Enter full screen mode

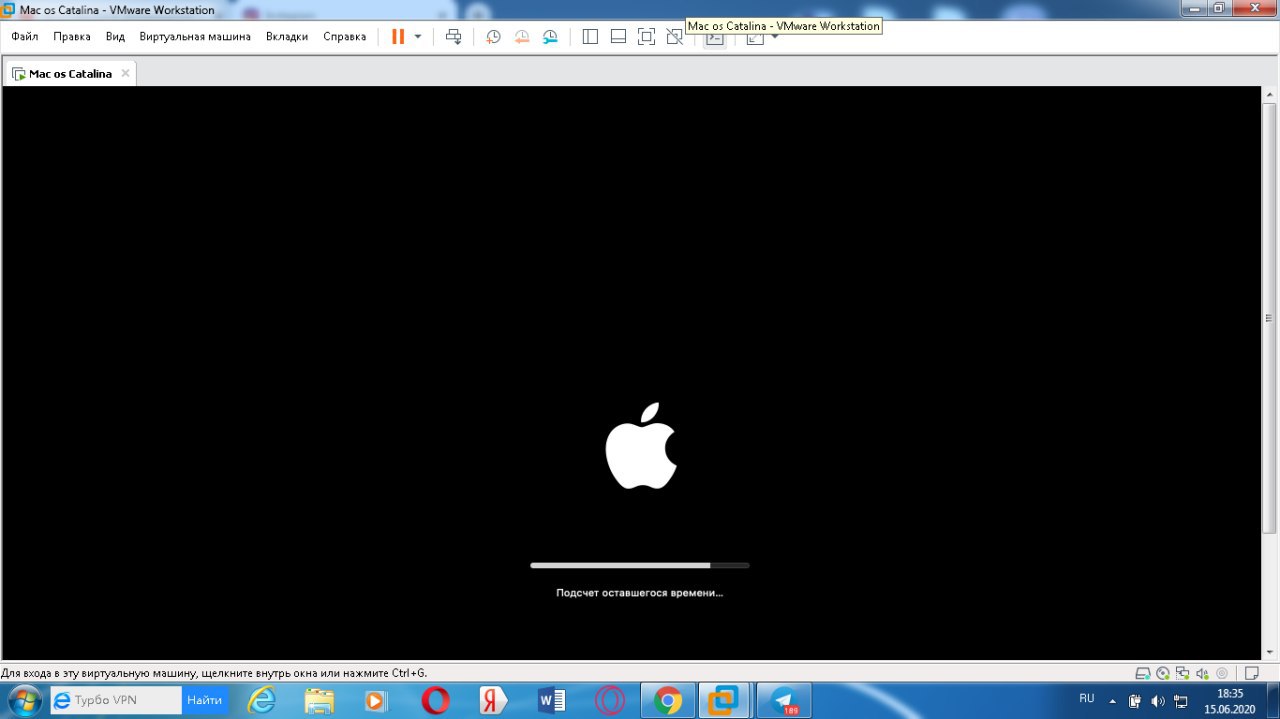pos(646,36)
